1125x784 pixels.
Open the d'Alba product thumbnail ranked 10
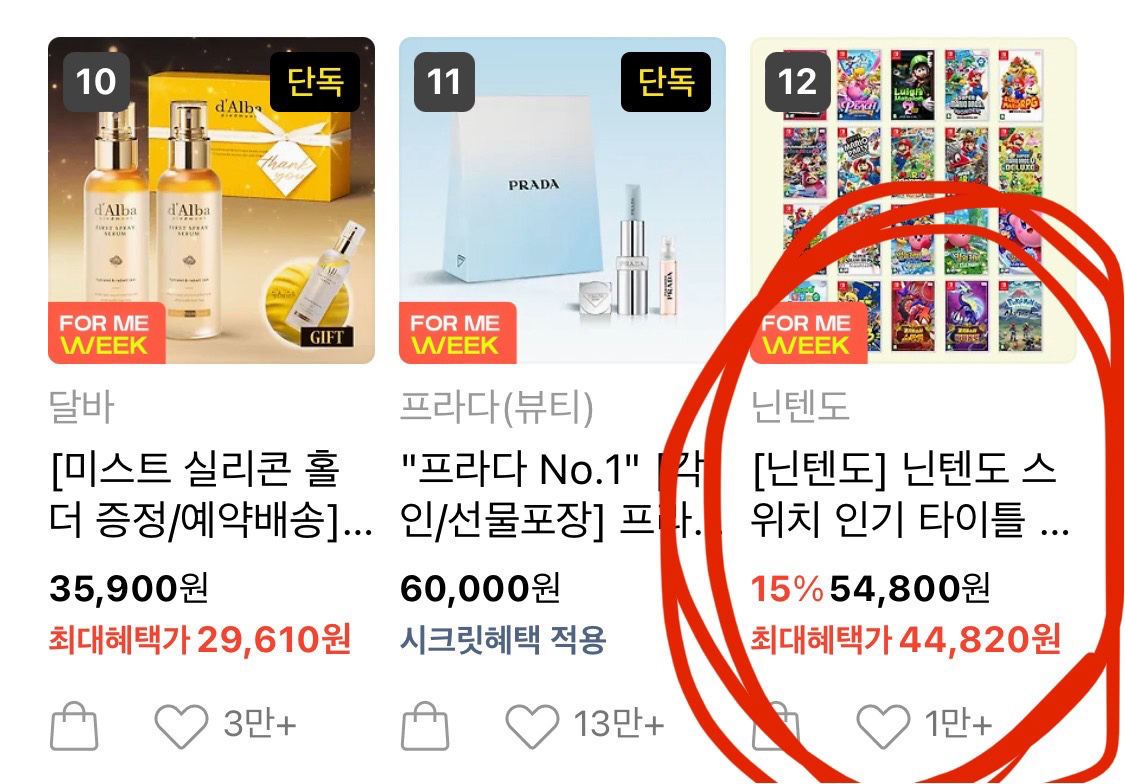[212, 200]
